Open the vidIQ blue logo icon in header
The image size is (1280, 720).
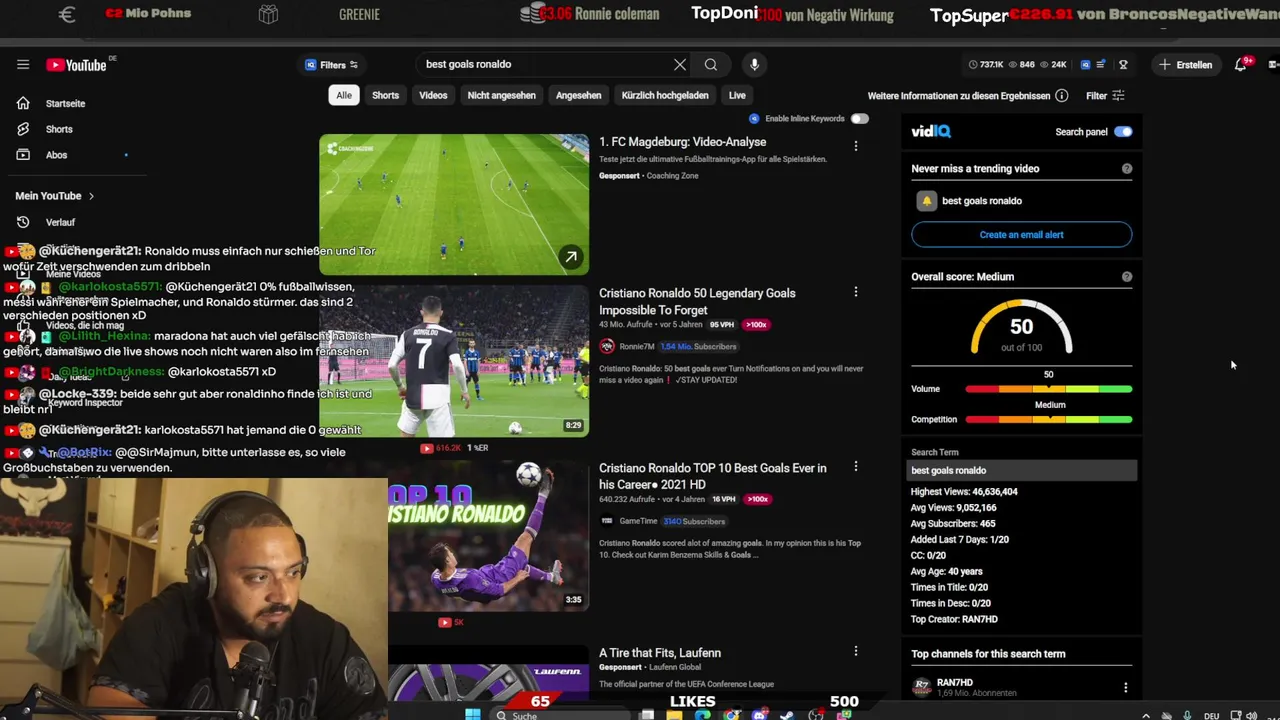pyautogui.click(x=1085, y=65)
